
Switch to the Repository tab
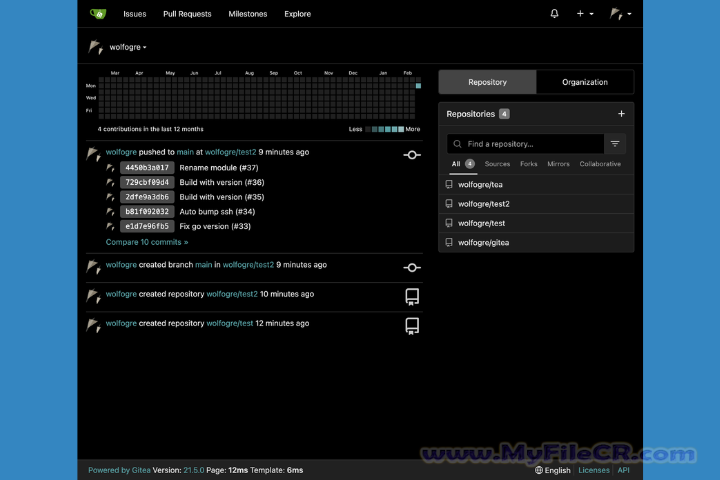point(487,82)
